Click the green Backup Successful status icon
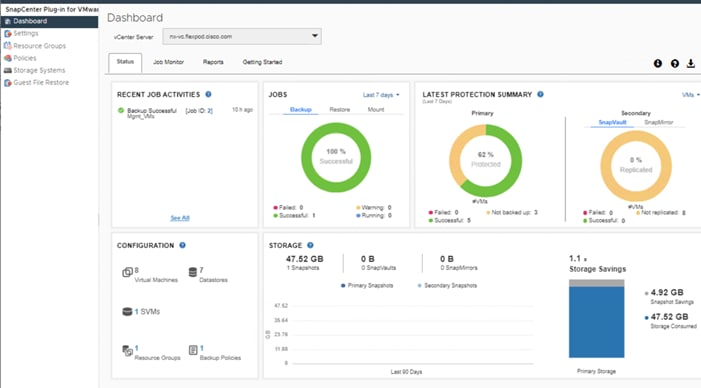This screenshot has height=388, width=701. pos(121,110)
